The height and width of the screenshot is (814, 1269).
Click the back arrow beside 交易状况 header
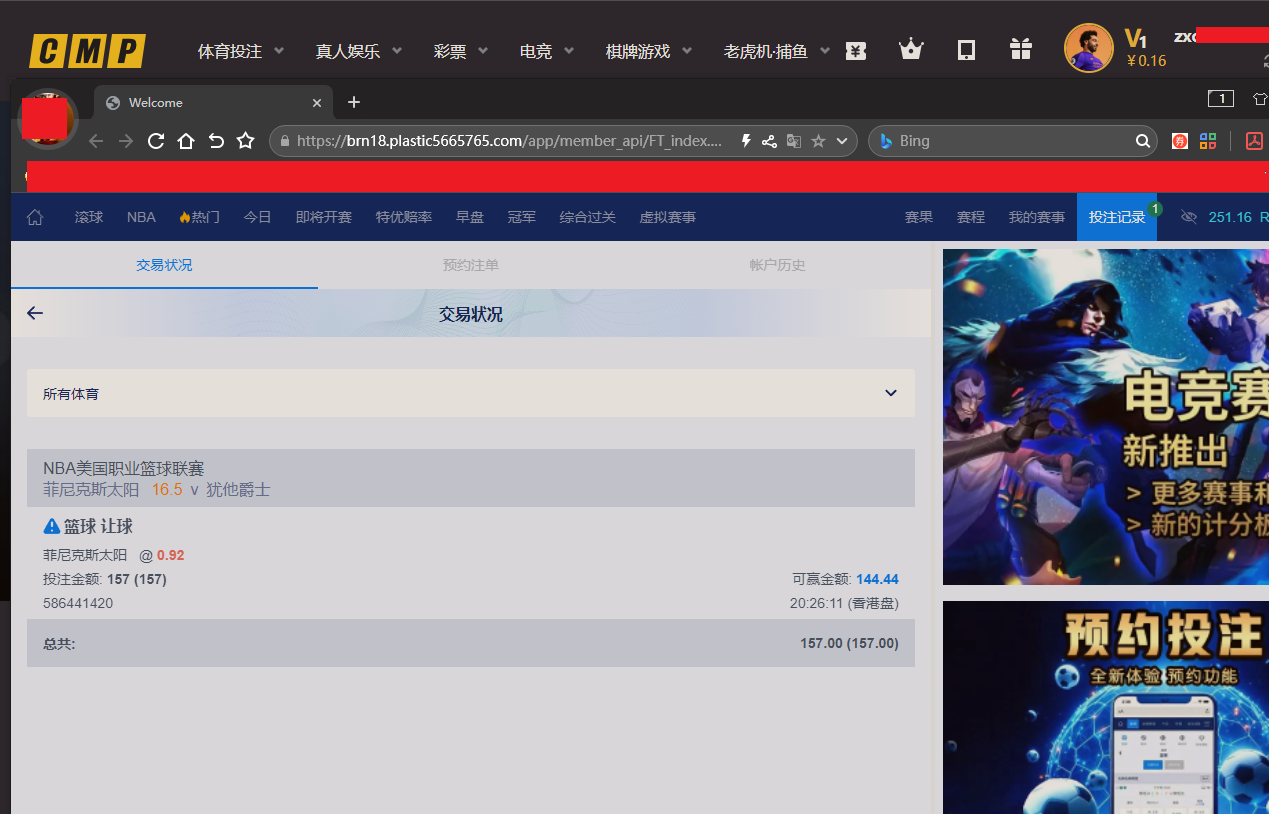click(35, 313)
